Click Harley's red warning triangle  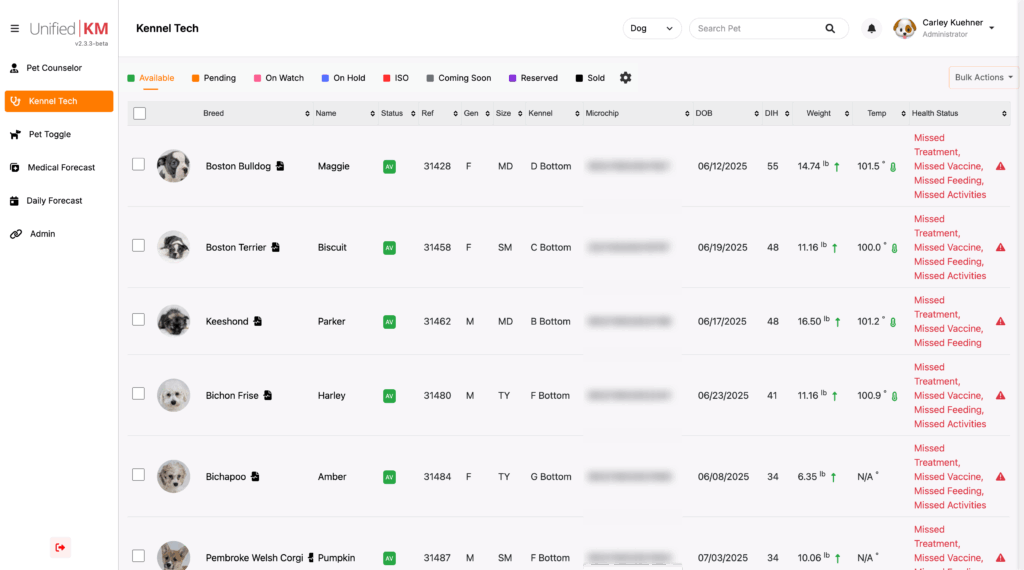1000,396
